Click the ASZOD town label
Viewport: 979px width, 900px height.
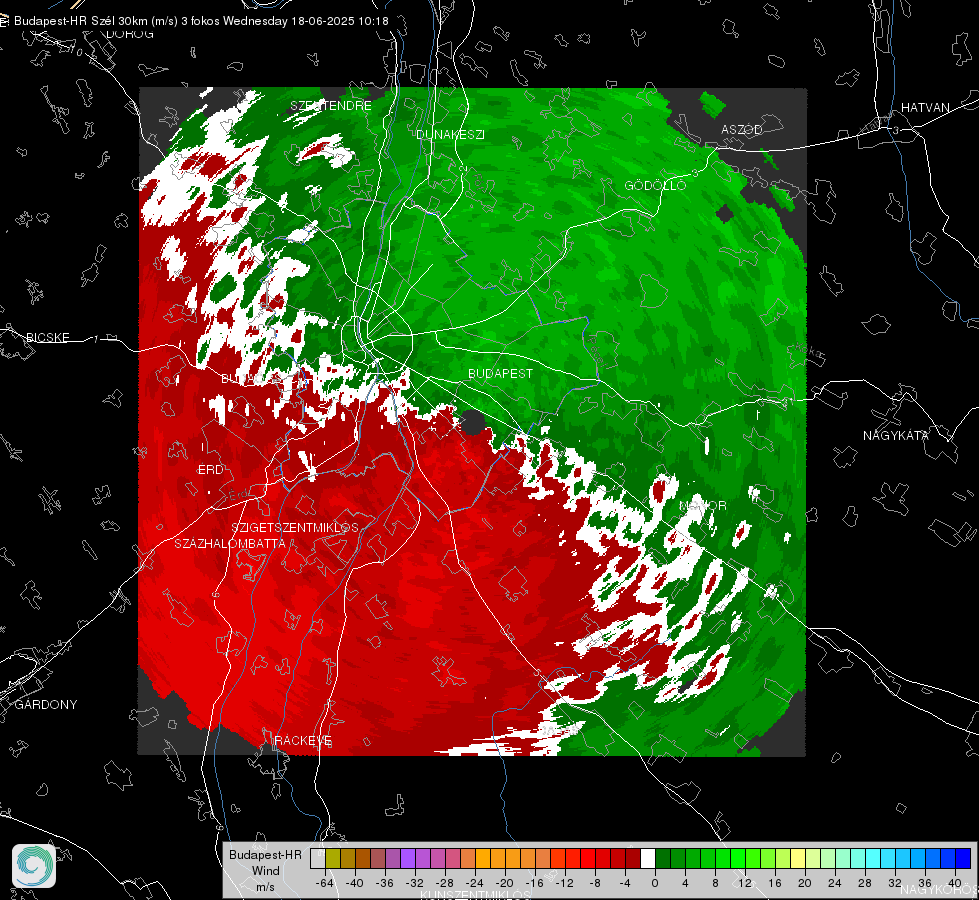click(742, 129)
